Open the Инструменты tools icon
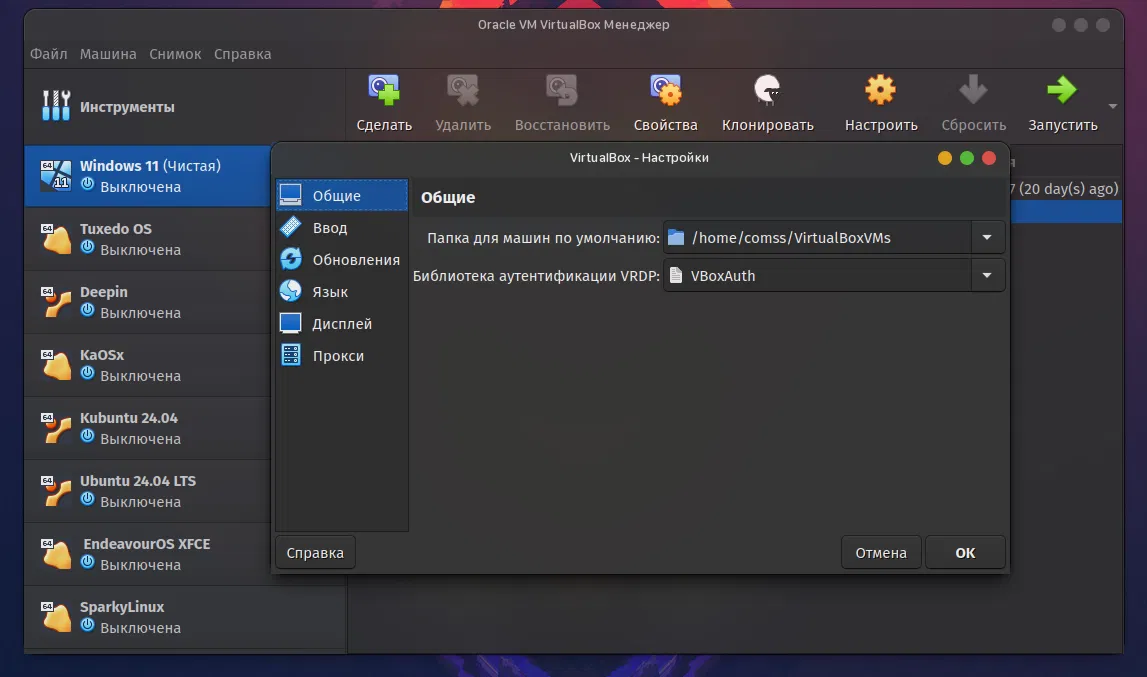The width and height of the screenshot is (1147, 677). pos(56,105)
